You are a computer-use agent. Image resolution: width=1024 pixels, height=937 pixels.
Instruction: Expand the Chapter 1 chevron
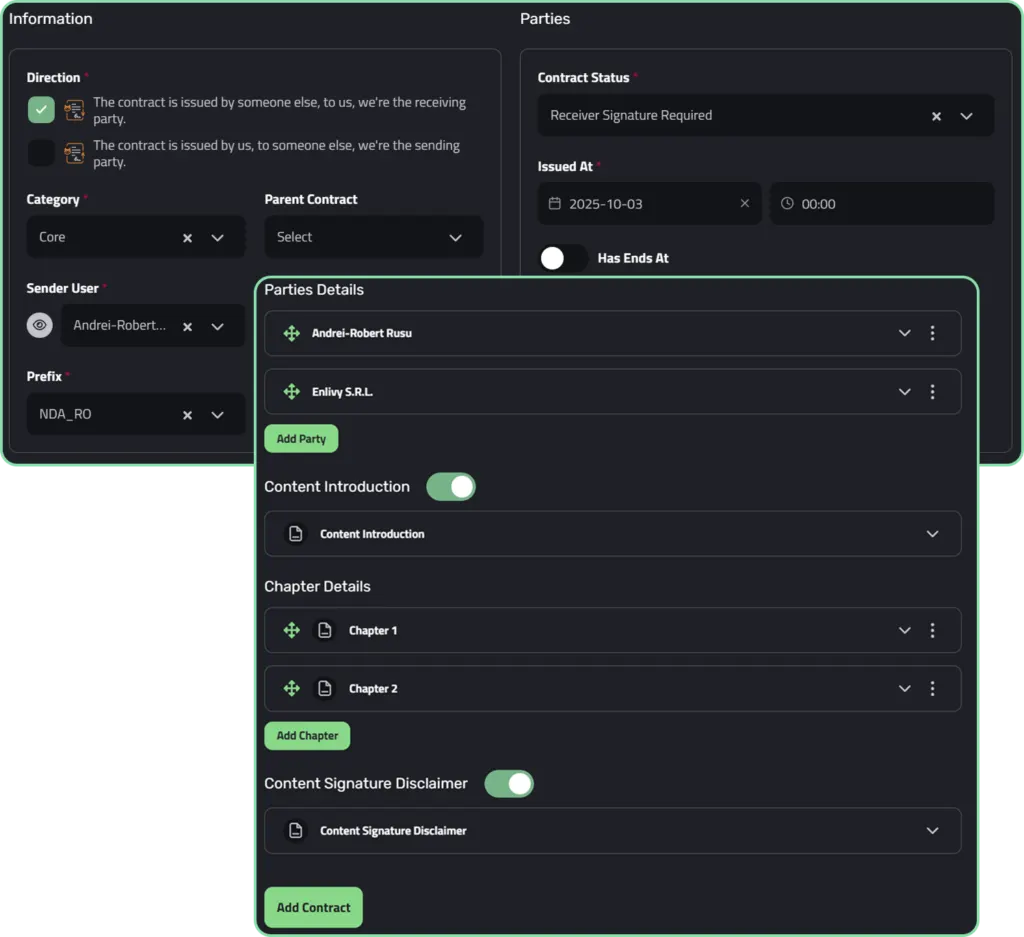[x=904, y=630]
